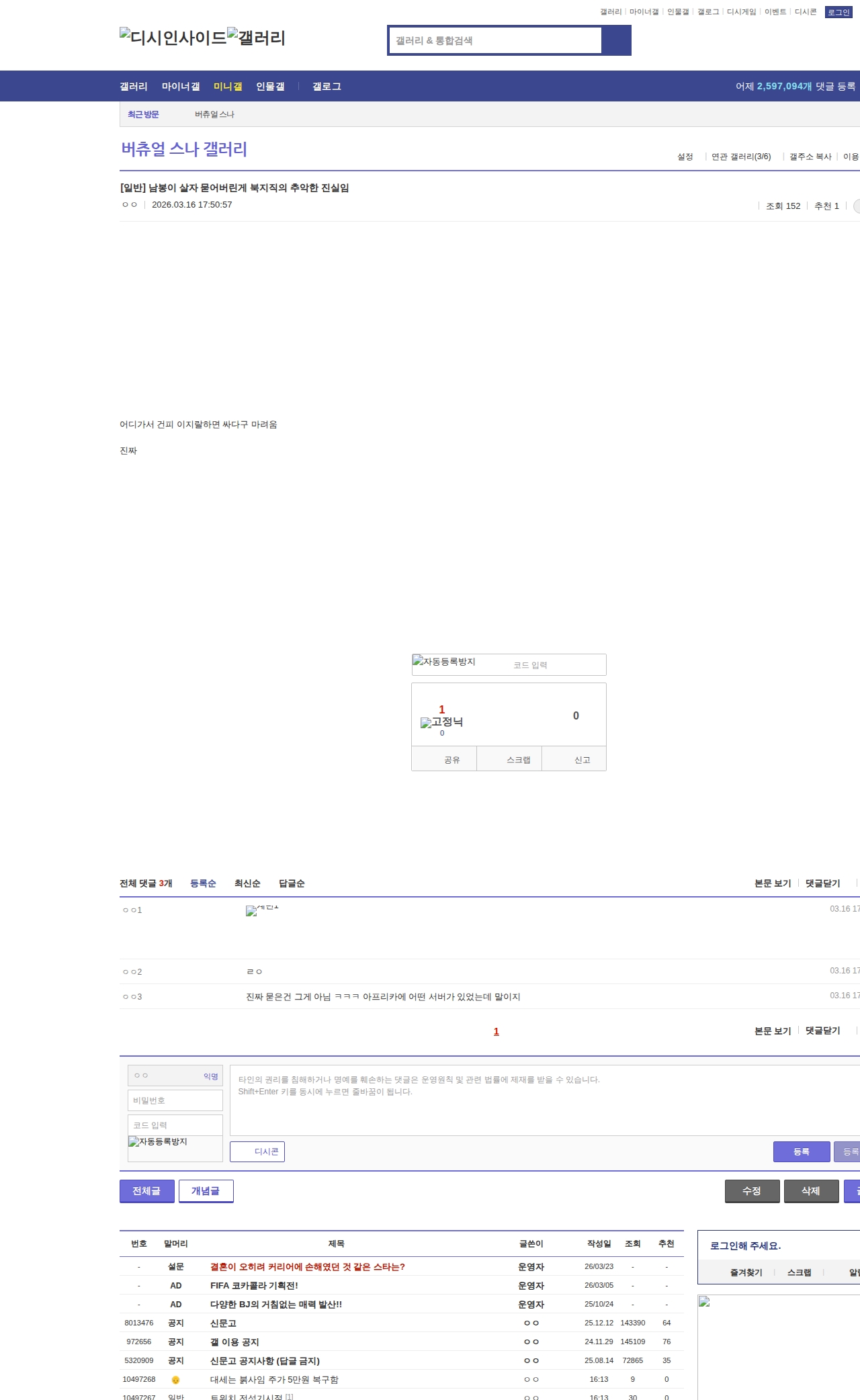Open the 디시콘 emoticon picker
This screenshot has width=860, height=1400.
(257, 1151)
